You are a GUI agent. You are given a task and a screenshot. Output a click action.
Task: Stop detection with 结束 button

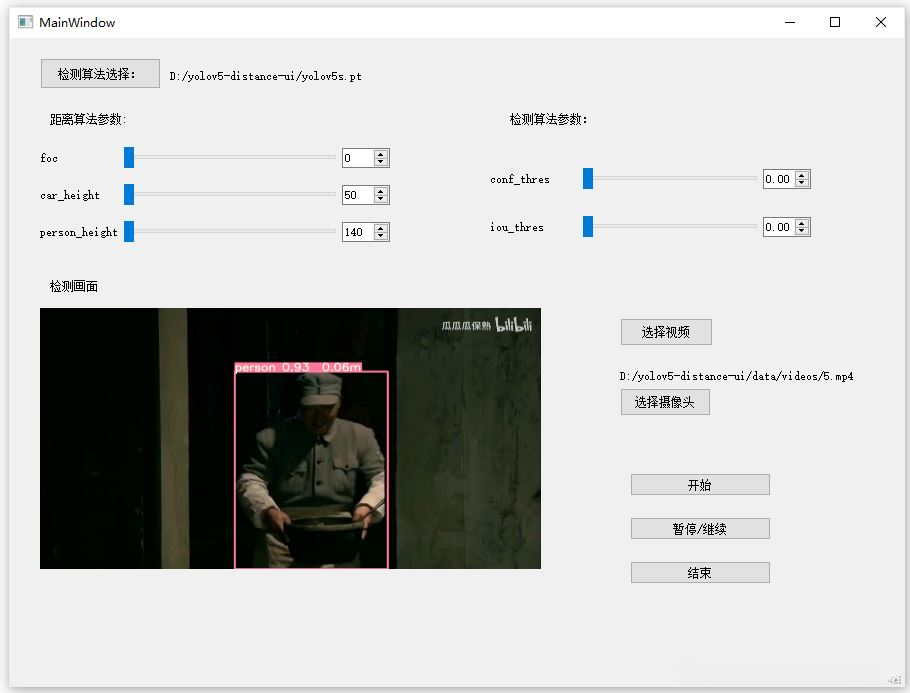coord(700,573)
